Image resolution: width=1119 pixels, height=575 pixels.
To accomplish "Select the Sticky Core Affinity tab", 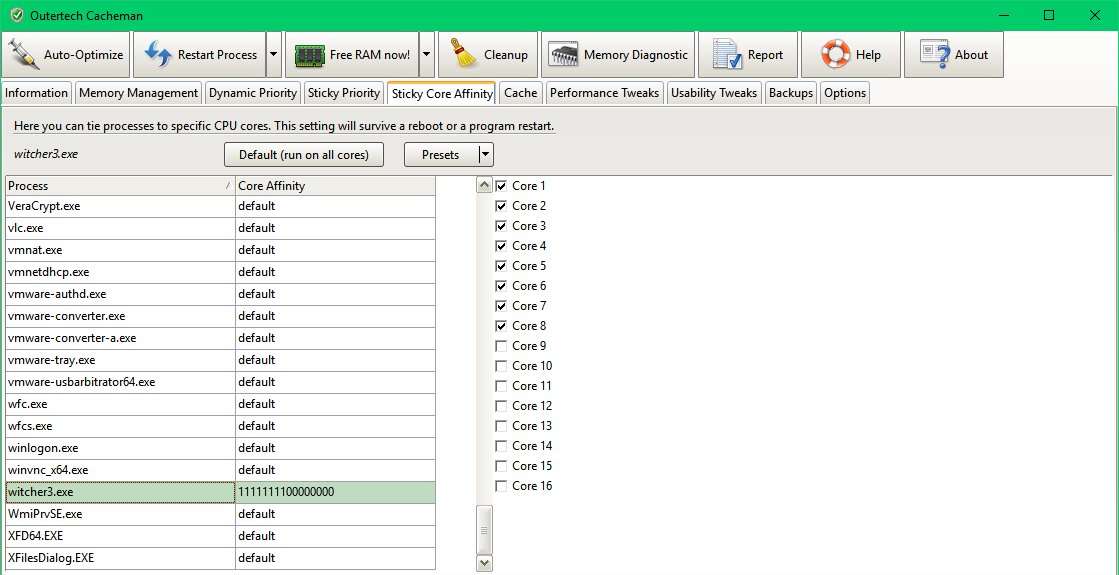I will click(442, 93).
